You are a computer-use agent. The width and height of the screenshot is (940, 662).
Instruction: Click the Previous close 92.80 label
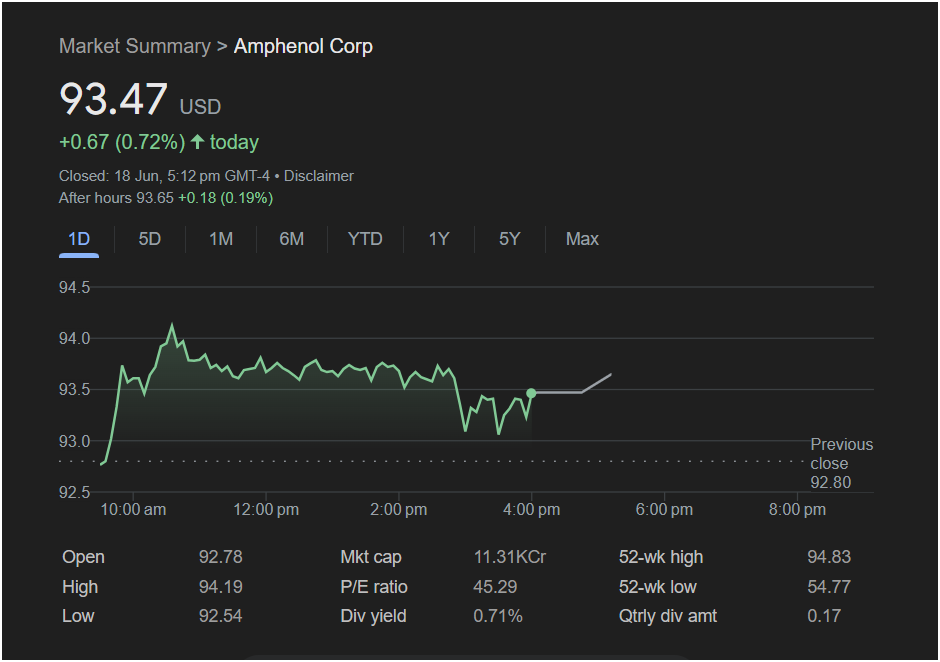pos(841,463)
